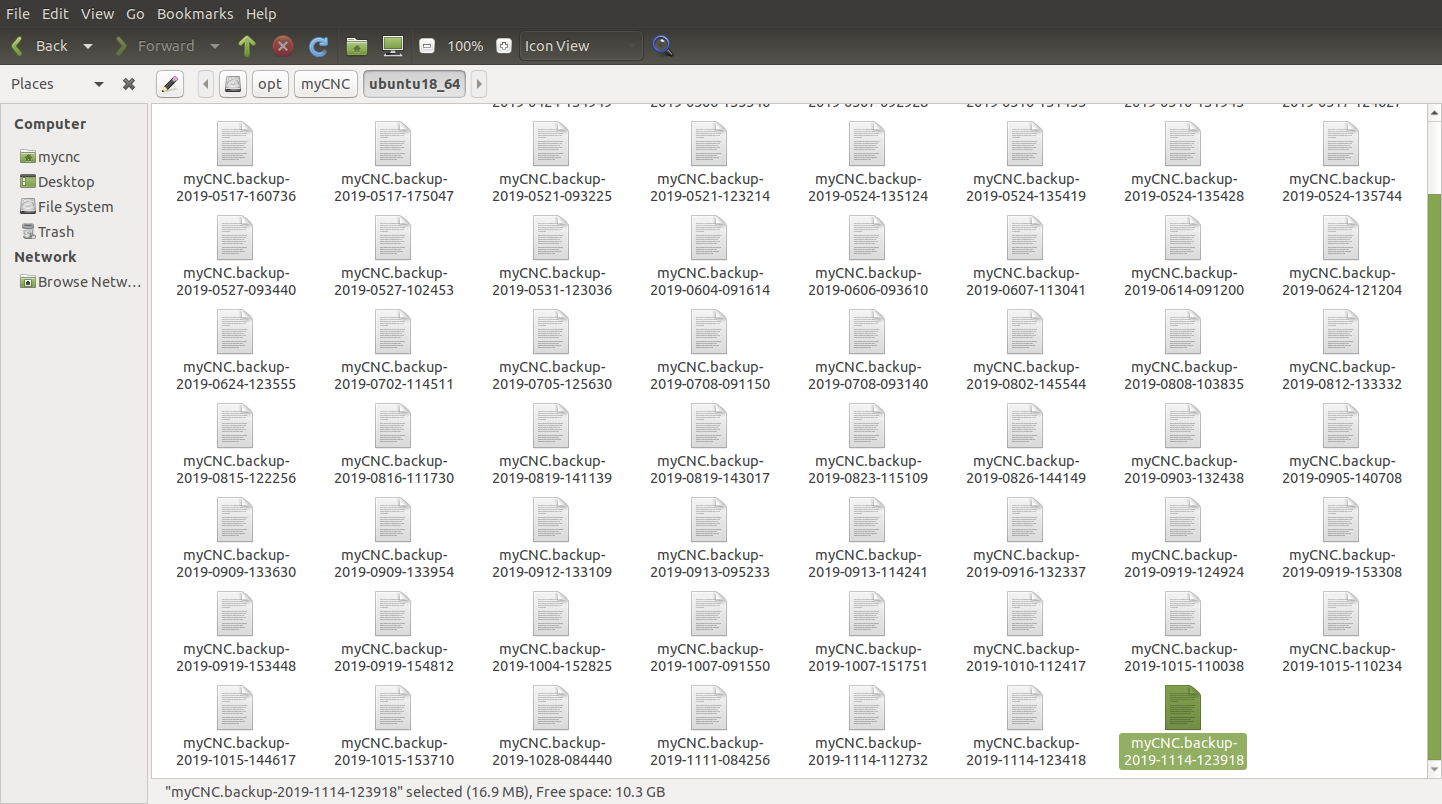Select file myCNC.backup-2019-1114-112732

click(x=867, y=727)
